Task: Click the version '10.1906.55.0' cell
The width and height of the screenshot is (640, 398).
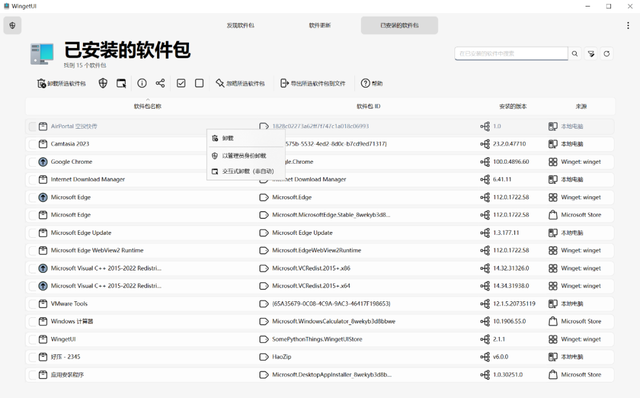Action: [509, 321]
